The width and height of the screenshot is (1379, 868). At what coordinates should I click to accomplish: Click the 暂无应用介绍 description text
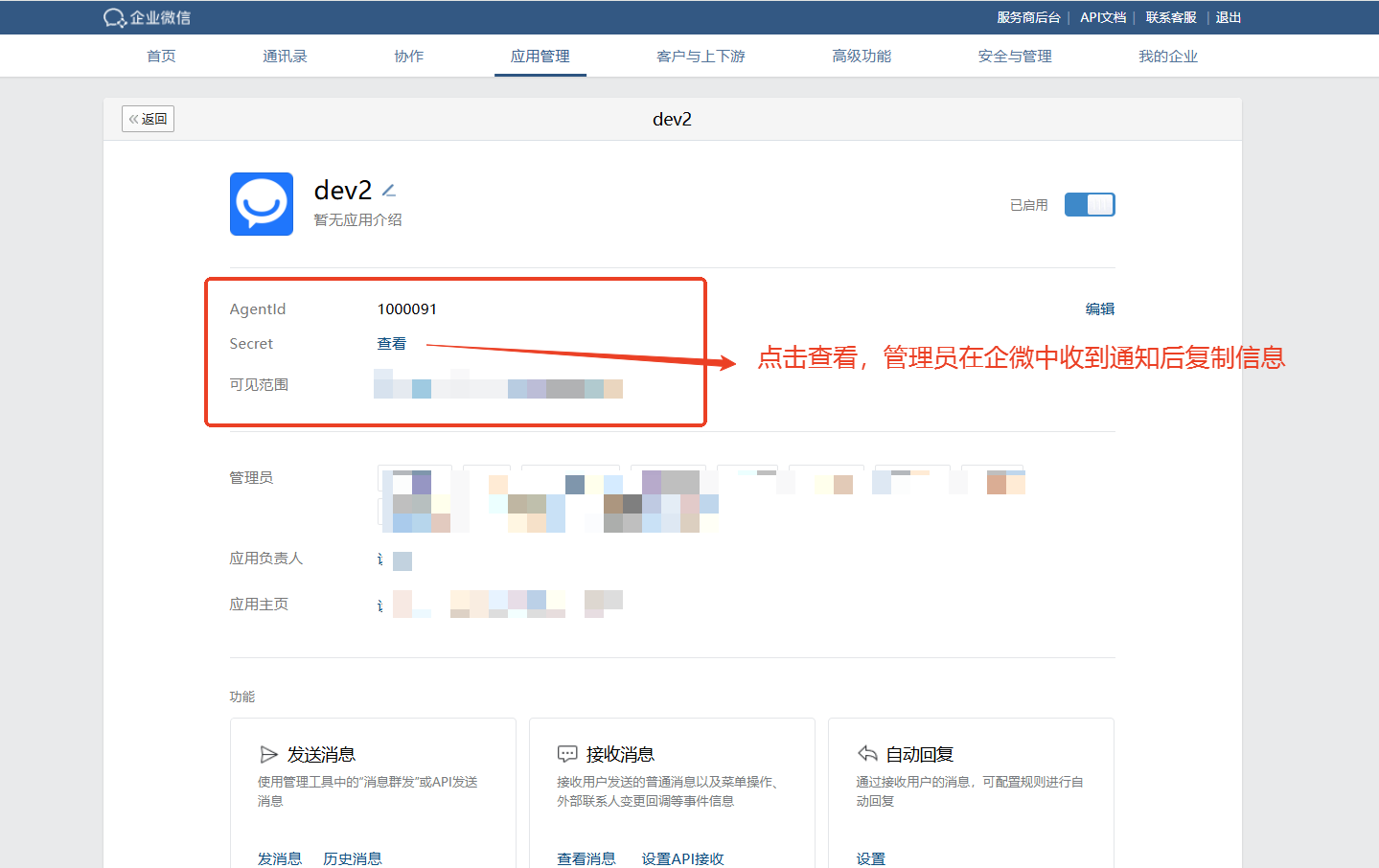[x=358, y=219]
